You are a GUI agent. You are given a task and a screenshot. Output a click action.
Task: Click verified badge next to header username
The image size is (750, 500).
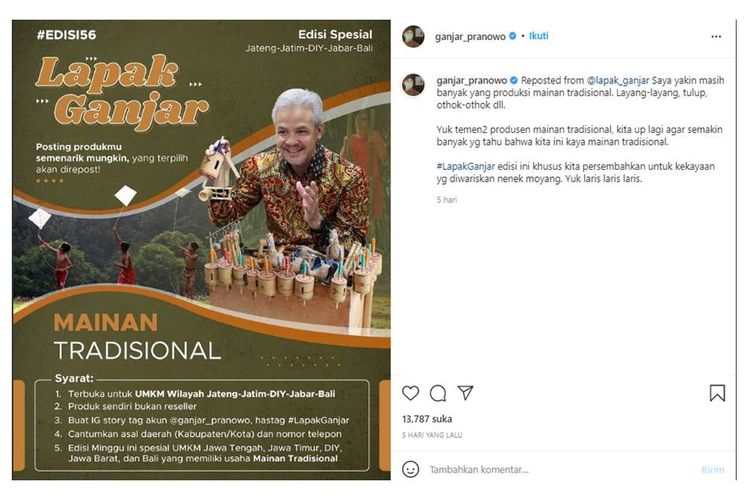[x=513, y=36]
